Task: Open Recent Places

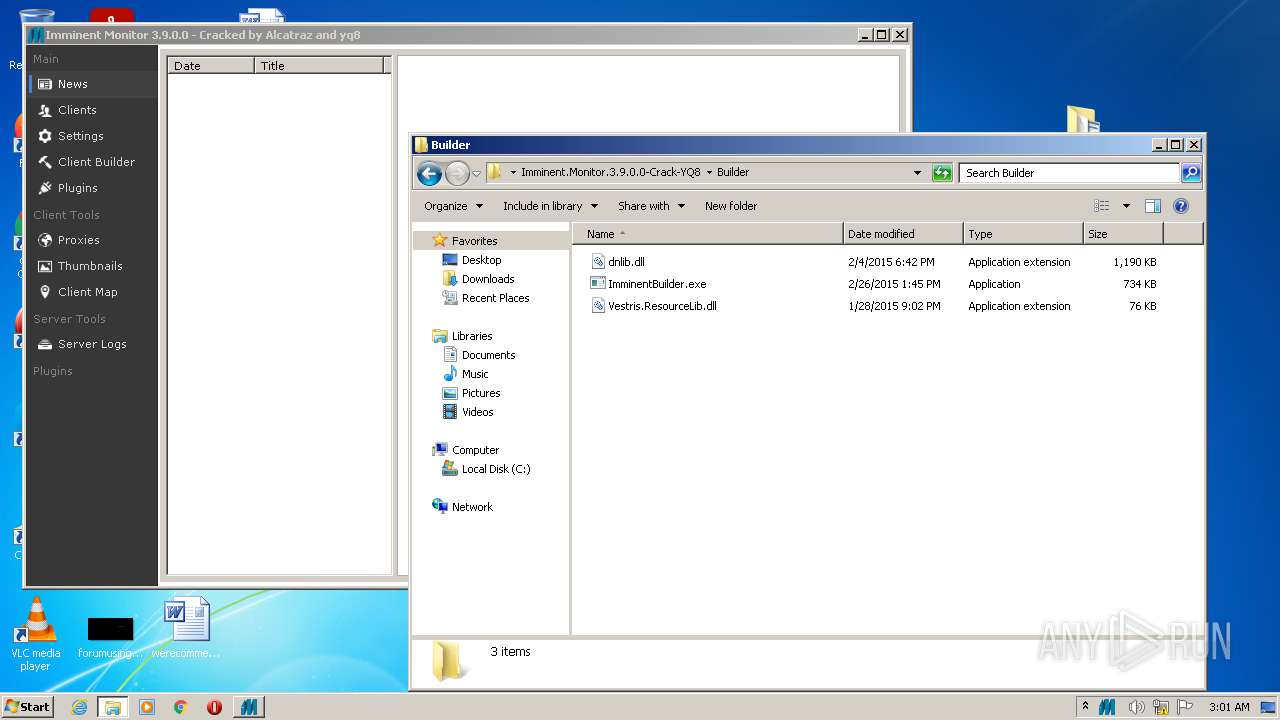Action: coord(495,298)
